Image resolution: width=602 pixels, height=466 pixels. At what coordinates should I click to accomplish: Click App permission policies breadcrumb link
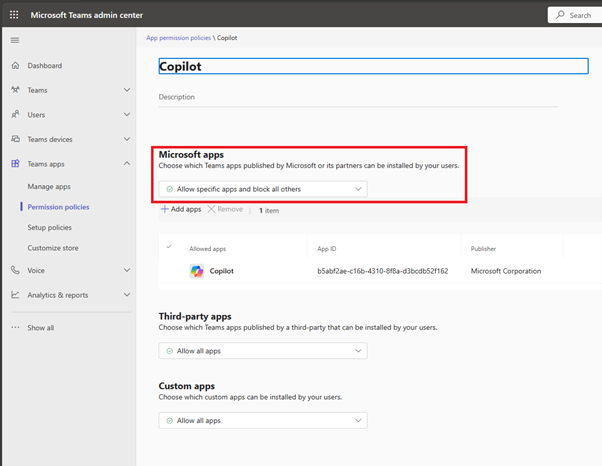(178, 38)
